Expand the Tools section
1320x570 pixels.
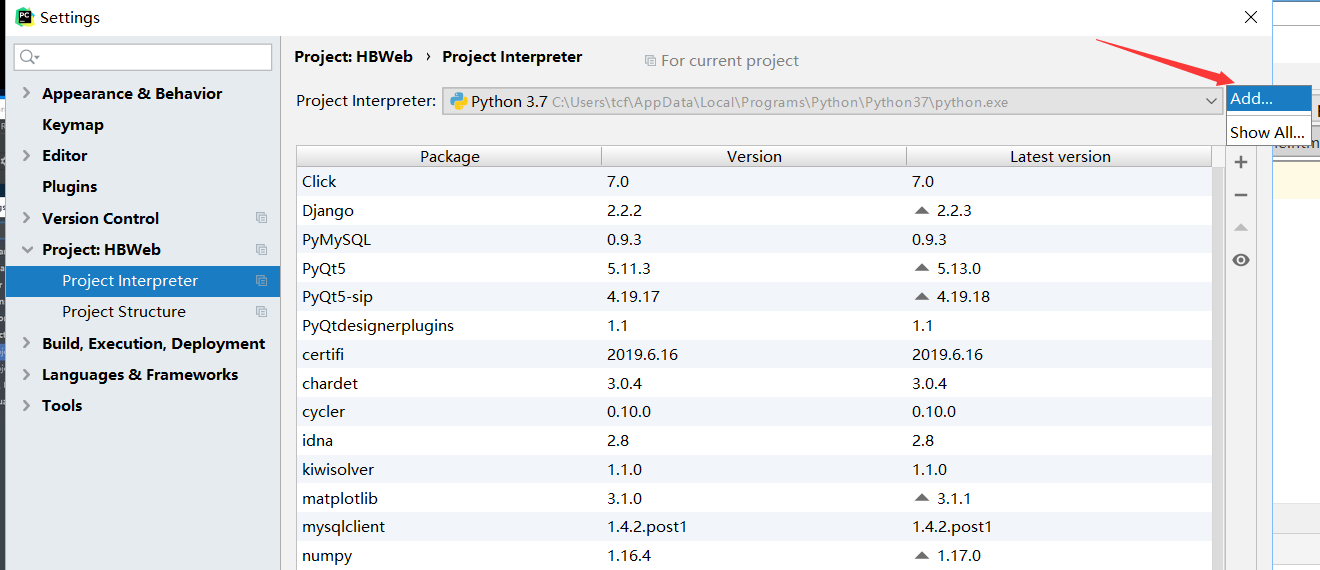coord(26,406)
